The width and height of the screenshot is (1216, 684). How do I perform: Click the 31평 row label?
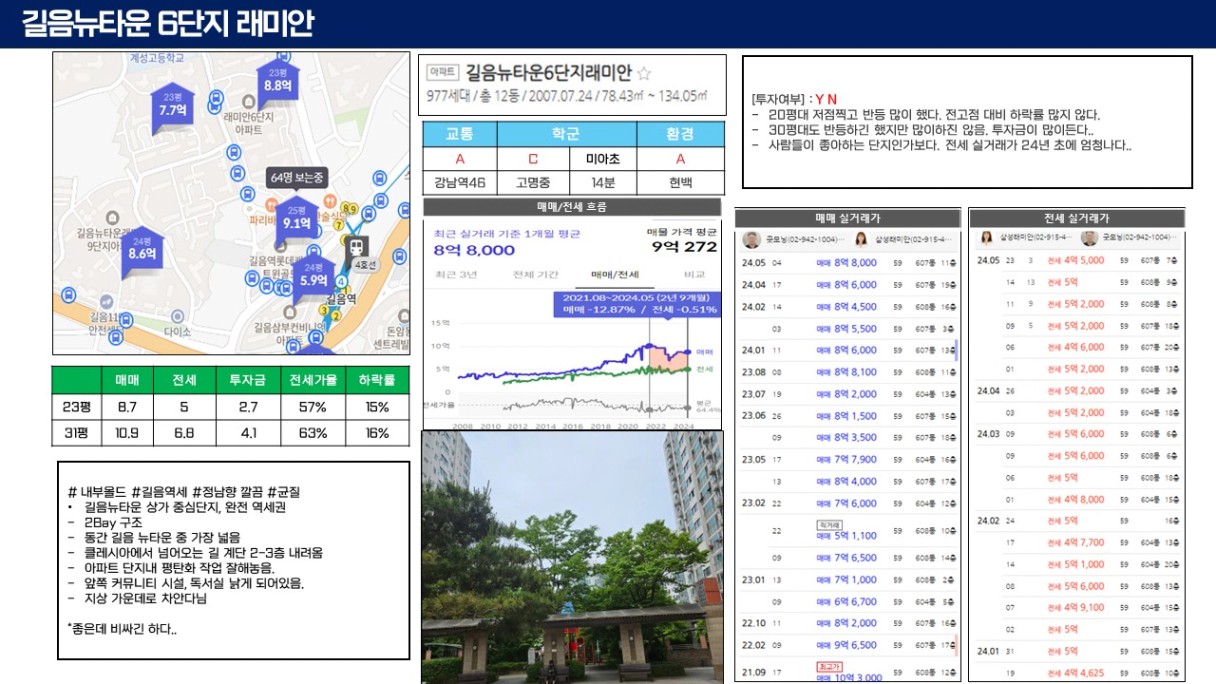point(77,433)
